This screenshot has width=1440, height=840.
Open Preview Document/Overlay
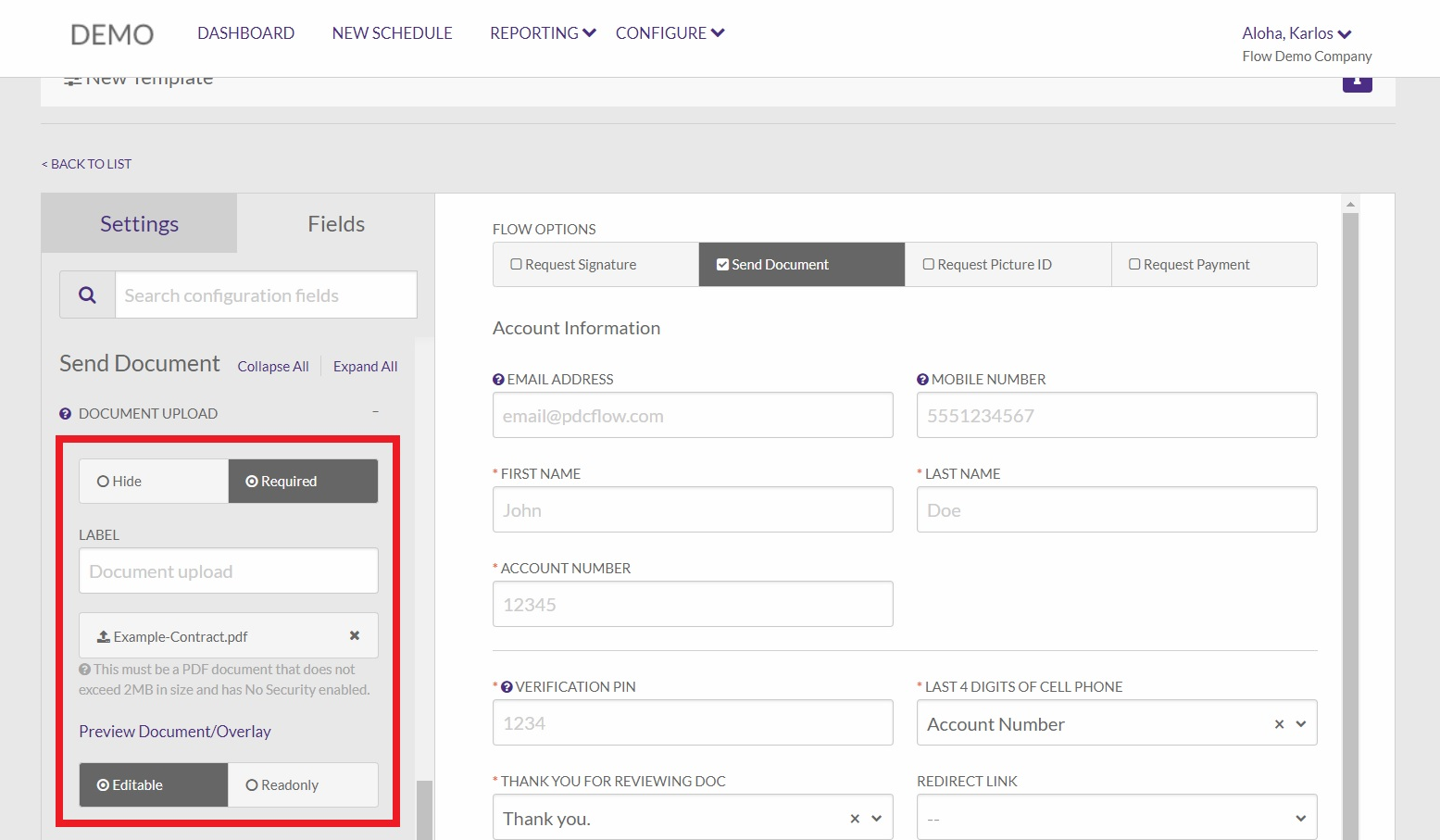175,732
